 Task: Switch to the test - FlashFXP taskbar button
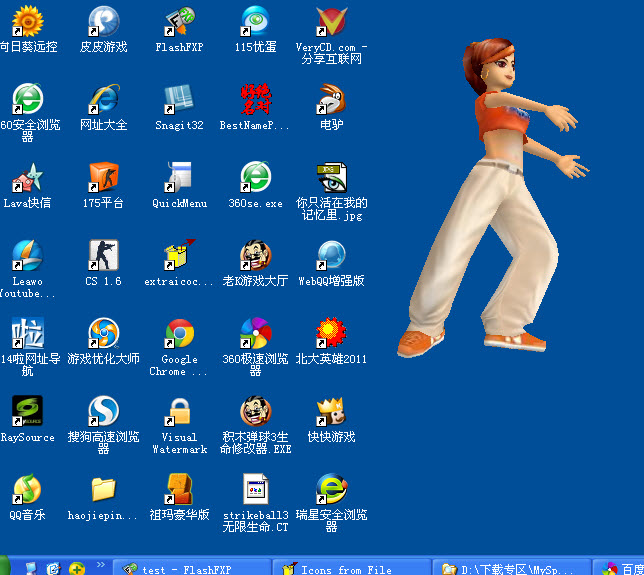190,568
